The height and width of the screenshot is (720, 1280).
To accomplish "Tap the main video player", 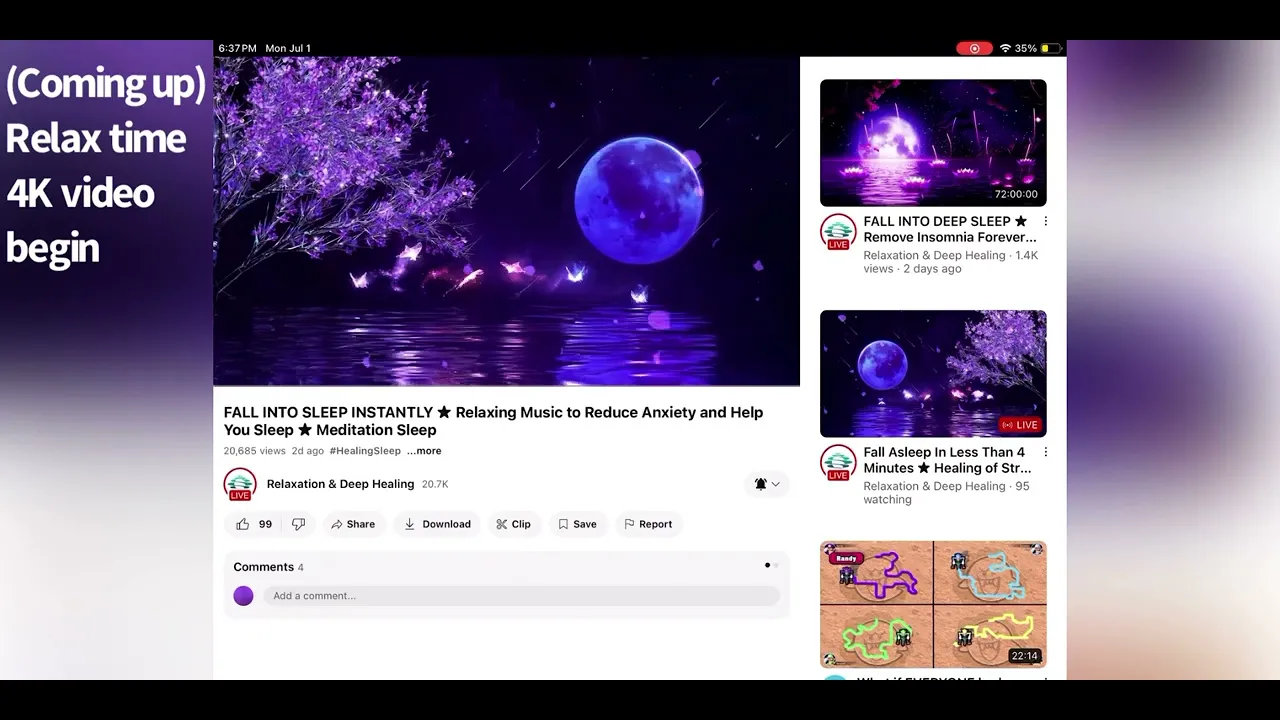I will coord(506,221).
